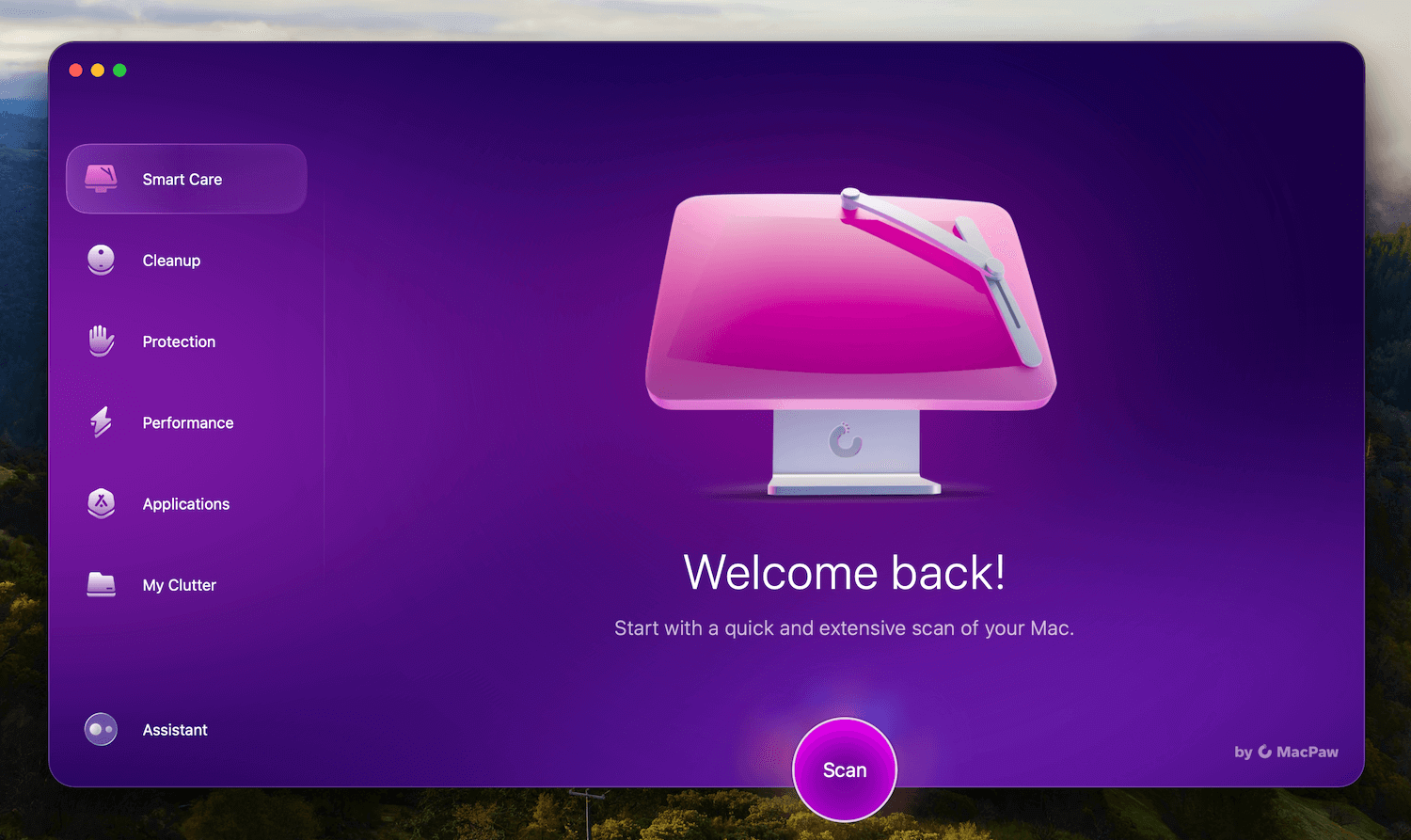The height and width of the screenshot is (840, 1411).
Task: Click the Smart Care monitor icon
Action: pos(101,178)
